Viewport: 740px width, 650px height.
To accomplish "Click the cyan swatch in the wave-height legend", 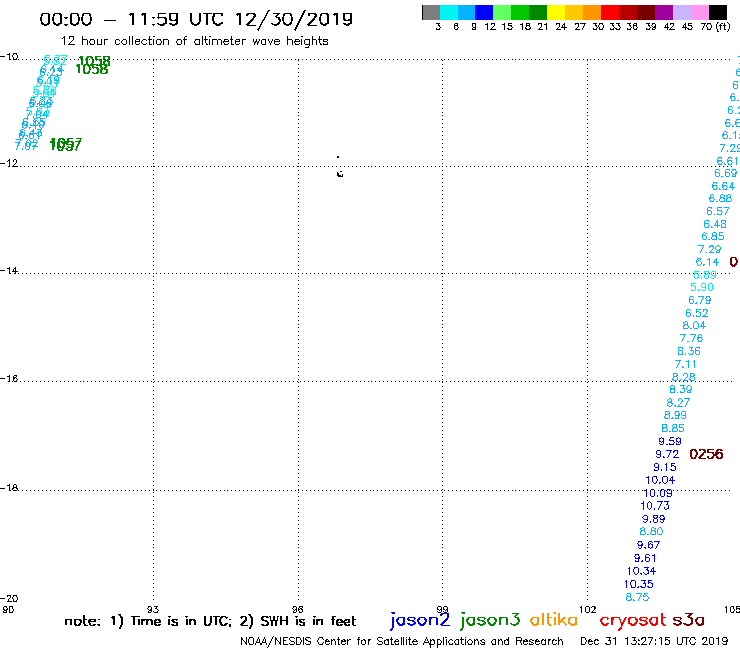I will tap(449, 13).
